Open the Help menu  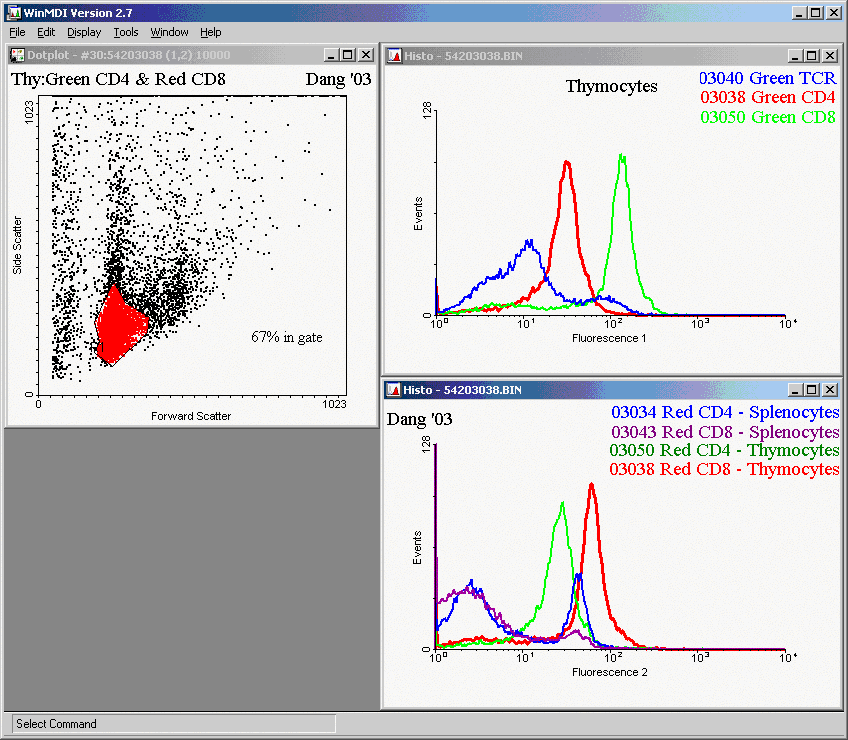(x=210, y=32)
